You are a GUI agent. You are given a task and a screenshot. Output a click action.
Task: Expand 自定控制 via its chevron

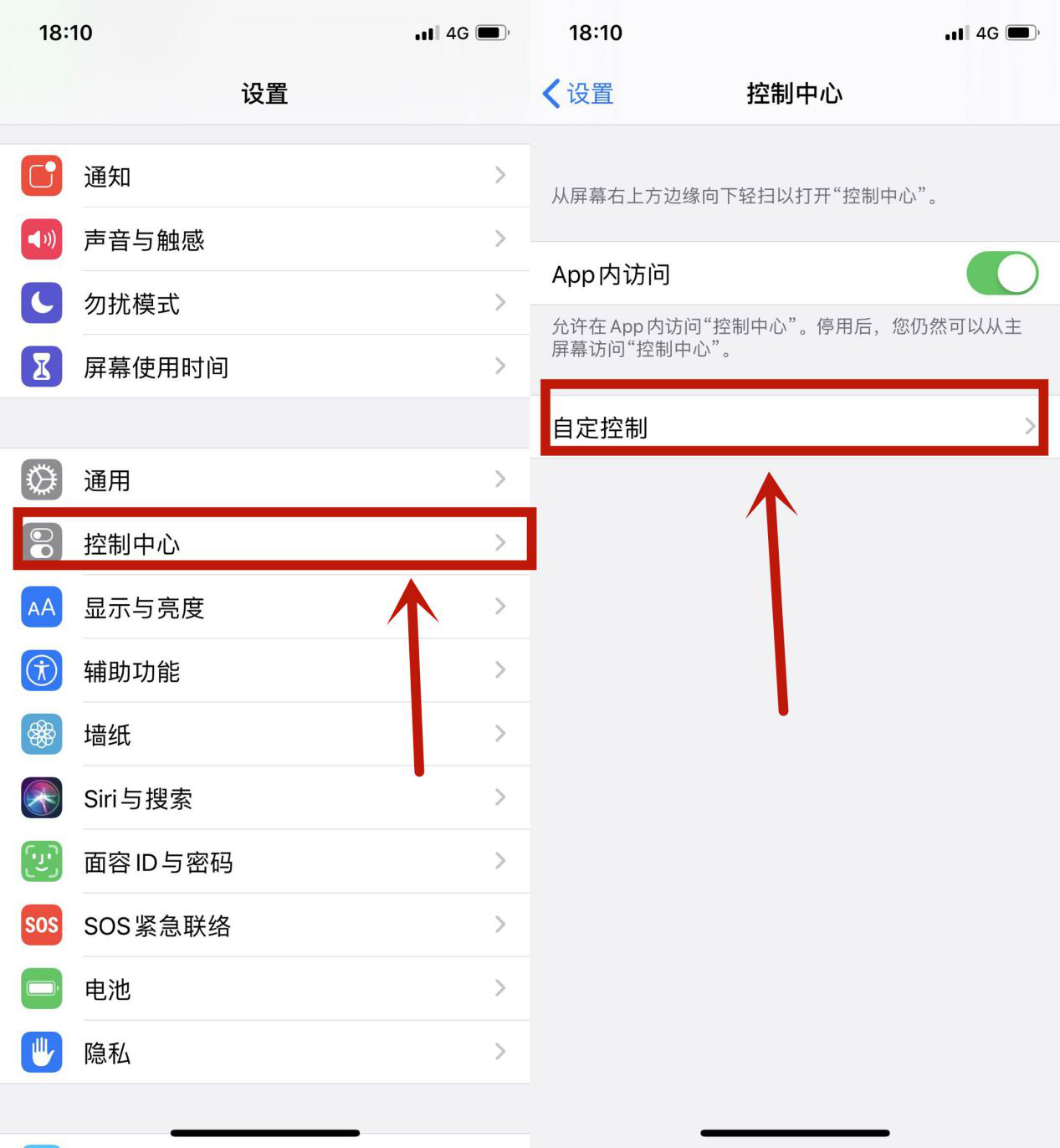(x=1030, y=427)
